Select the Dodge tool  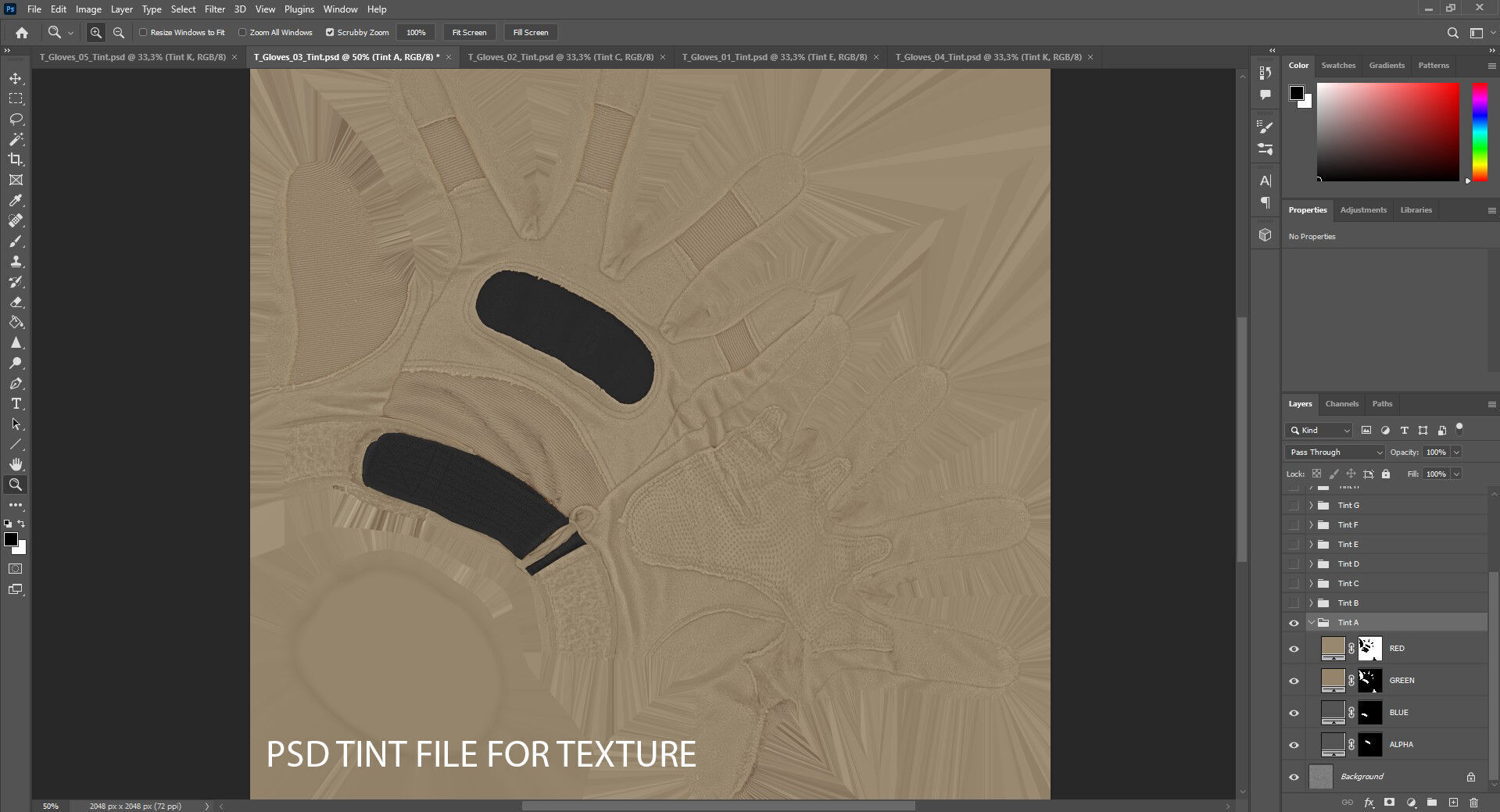click(16, 363)
